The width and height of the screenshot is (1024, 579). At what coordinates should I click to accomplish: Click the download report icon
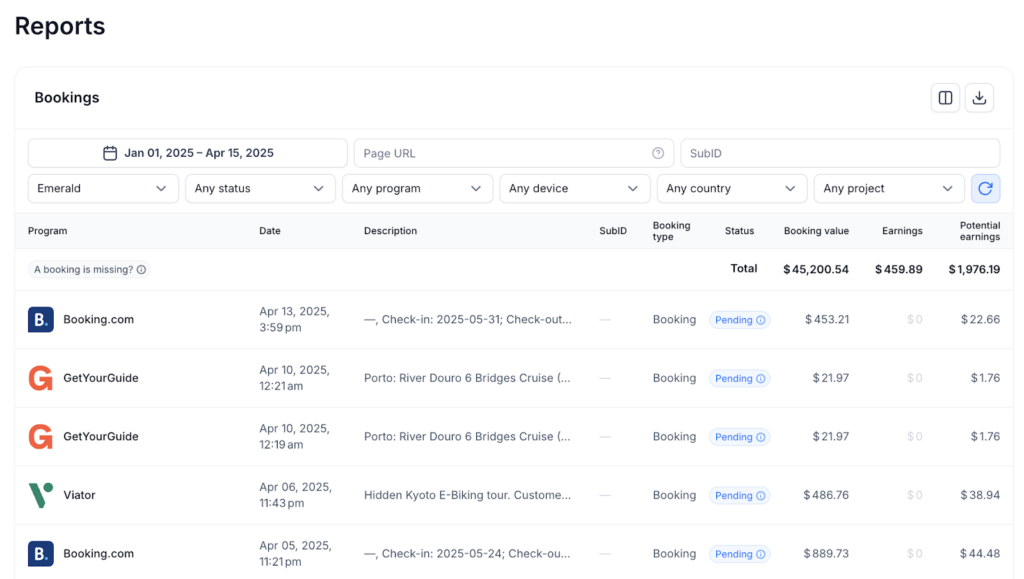[x=980, y=97]
